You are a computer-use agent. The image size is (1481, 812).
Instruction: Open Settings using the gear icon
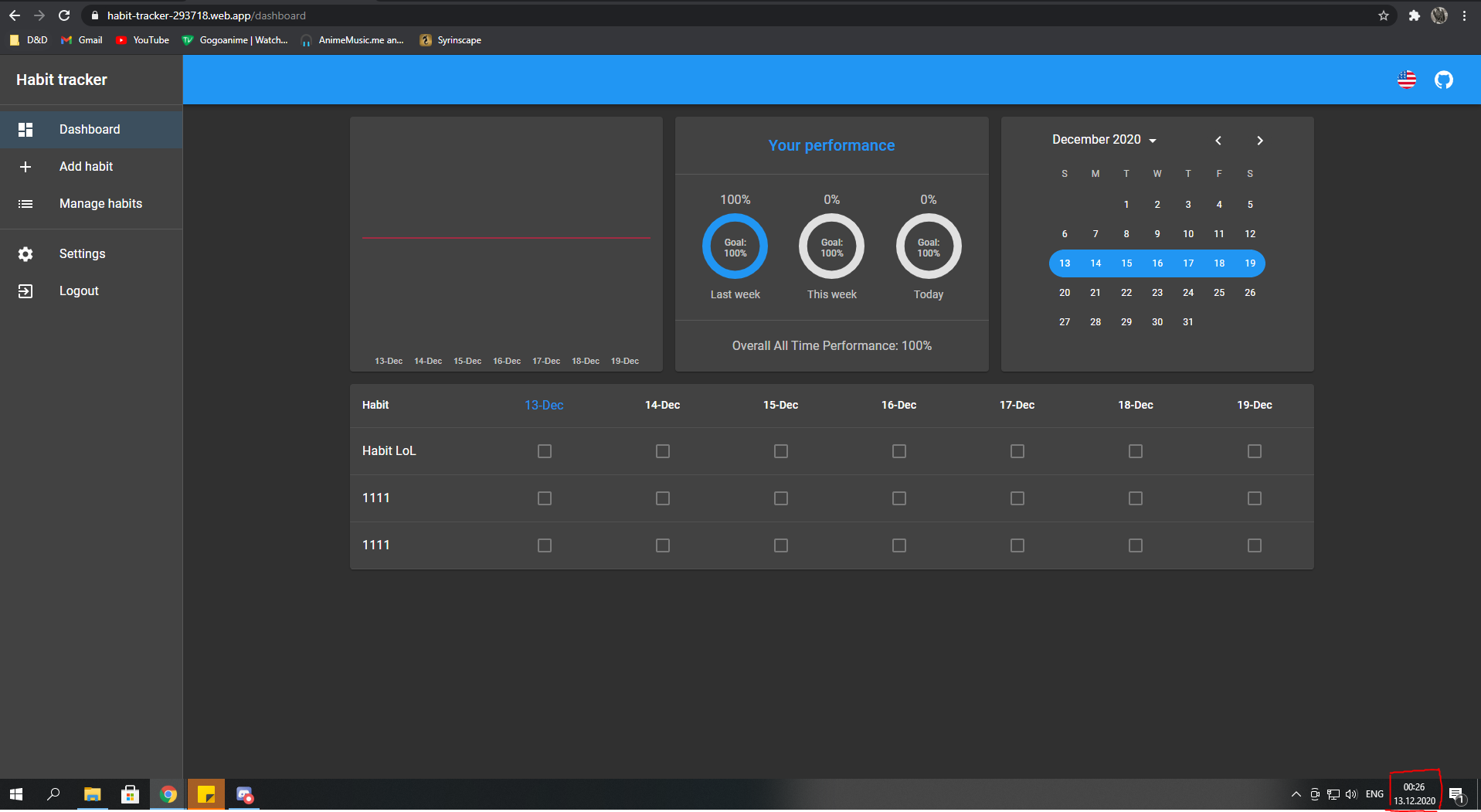25,253
